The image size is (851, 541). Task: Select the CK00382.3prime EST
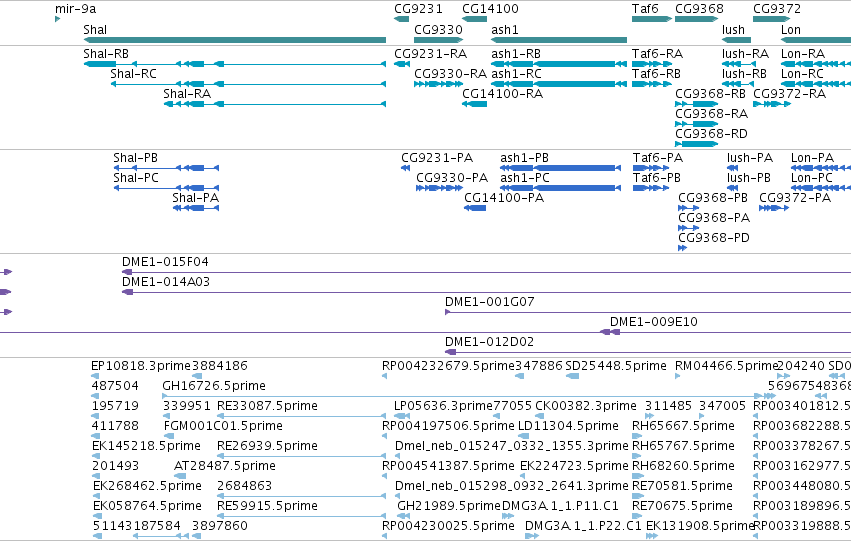(539, 416)
